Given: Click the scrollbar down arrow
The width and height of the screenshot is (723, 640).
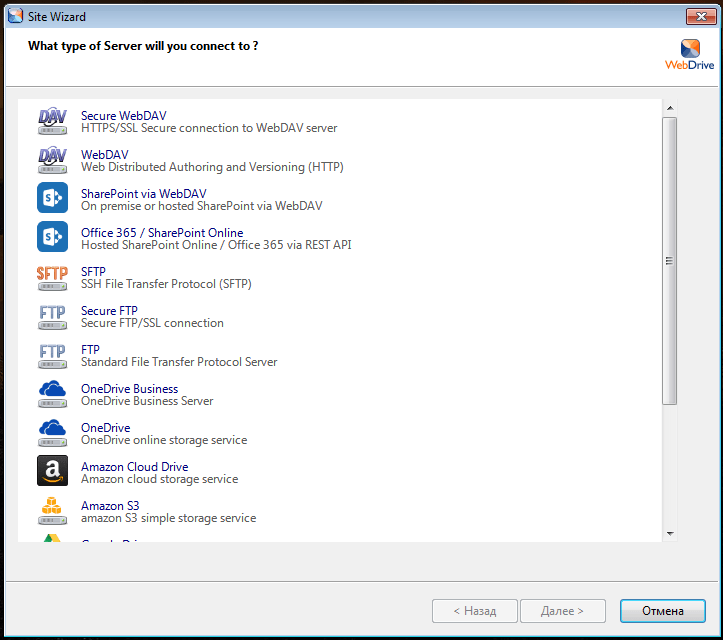Looking at the screenshot, I should [670, 533].
